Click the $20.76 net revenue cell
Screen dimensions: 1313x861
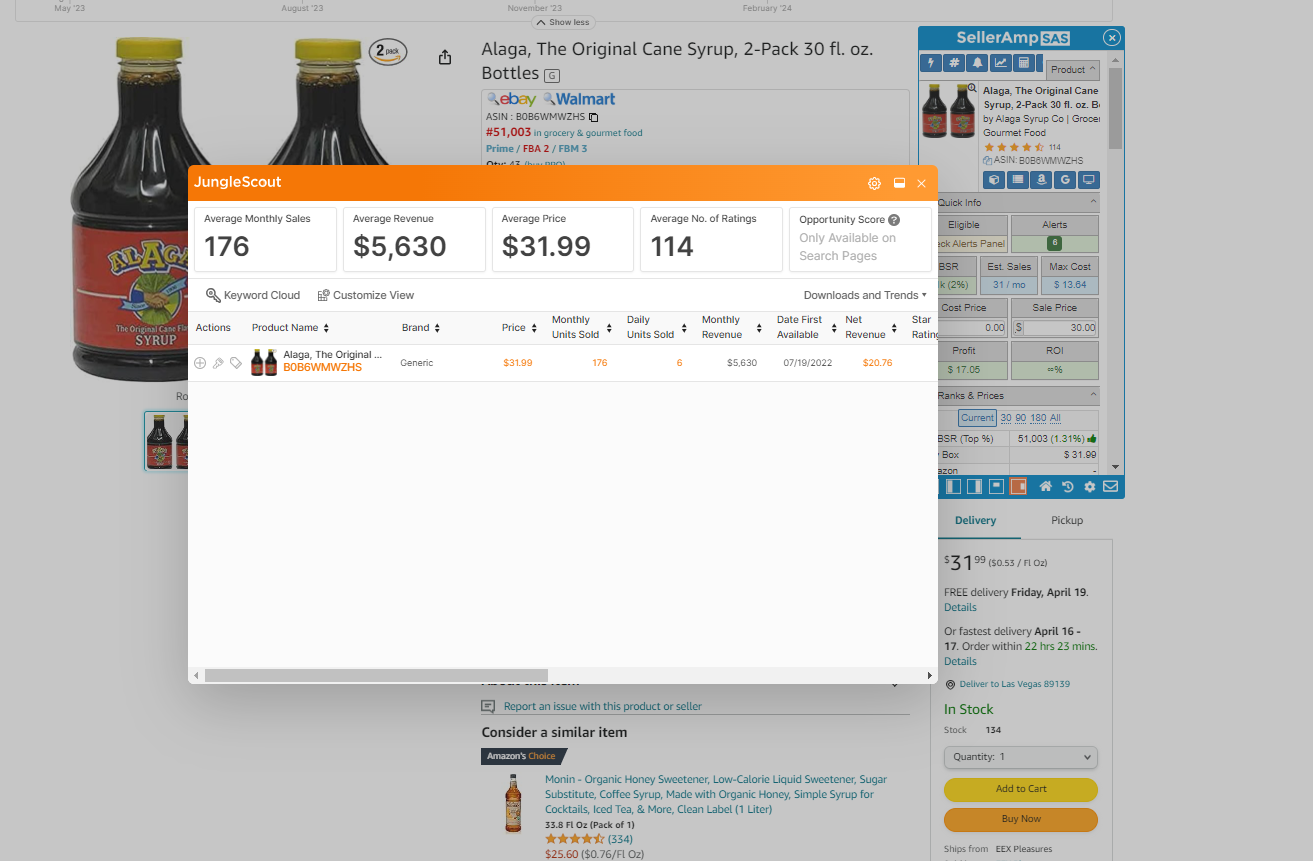point(878,363)
